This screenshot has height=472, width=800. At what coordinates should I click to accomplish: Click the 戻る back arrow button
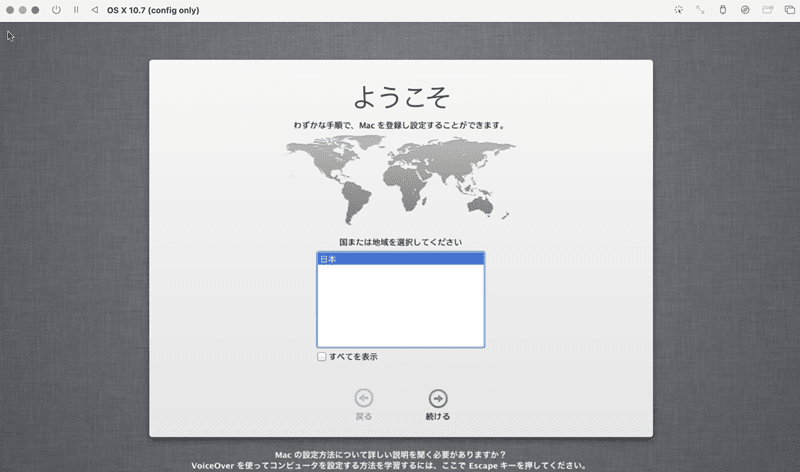pos(364,398)
